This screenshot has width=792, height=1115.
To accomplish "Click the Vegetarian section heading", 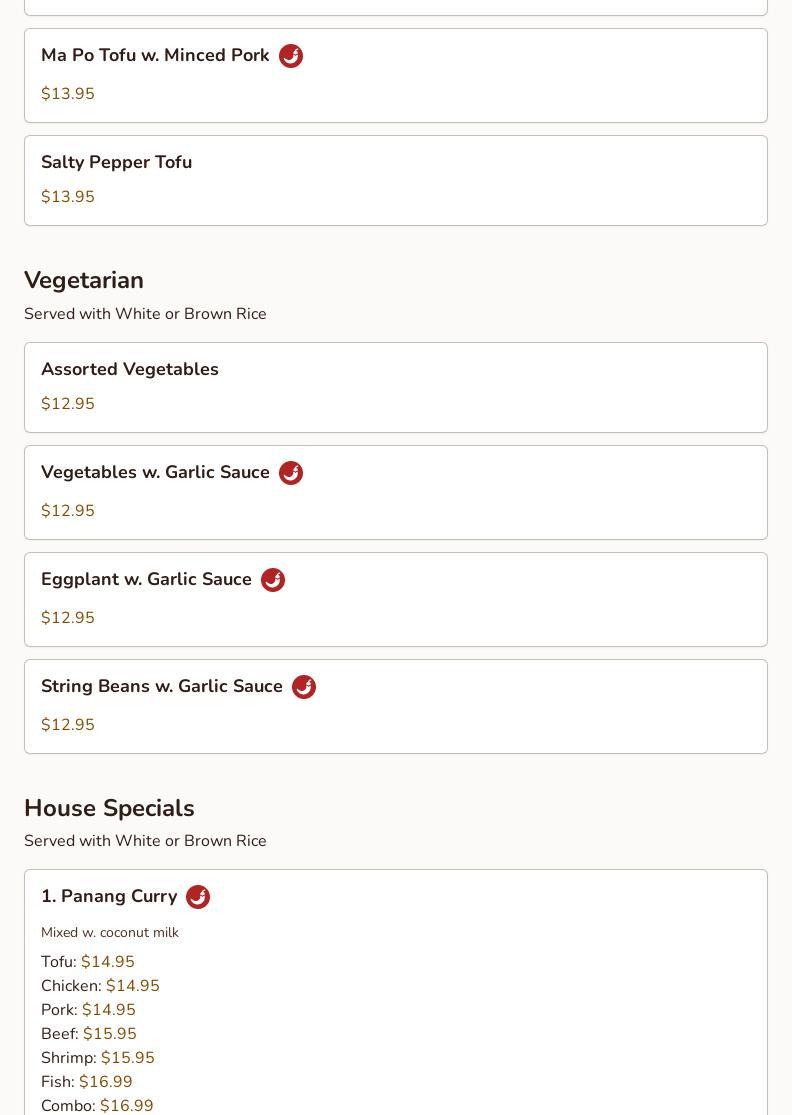I will 84,280.
